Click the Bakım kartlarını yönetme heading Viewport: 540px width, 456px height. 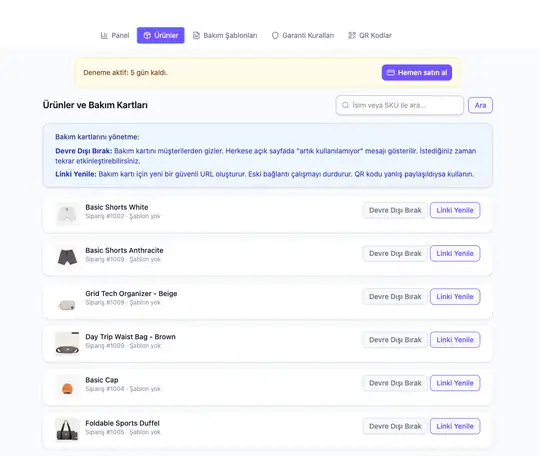click(97, 137)
